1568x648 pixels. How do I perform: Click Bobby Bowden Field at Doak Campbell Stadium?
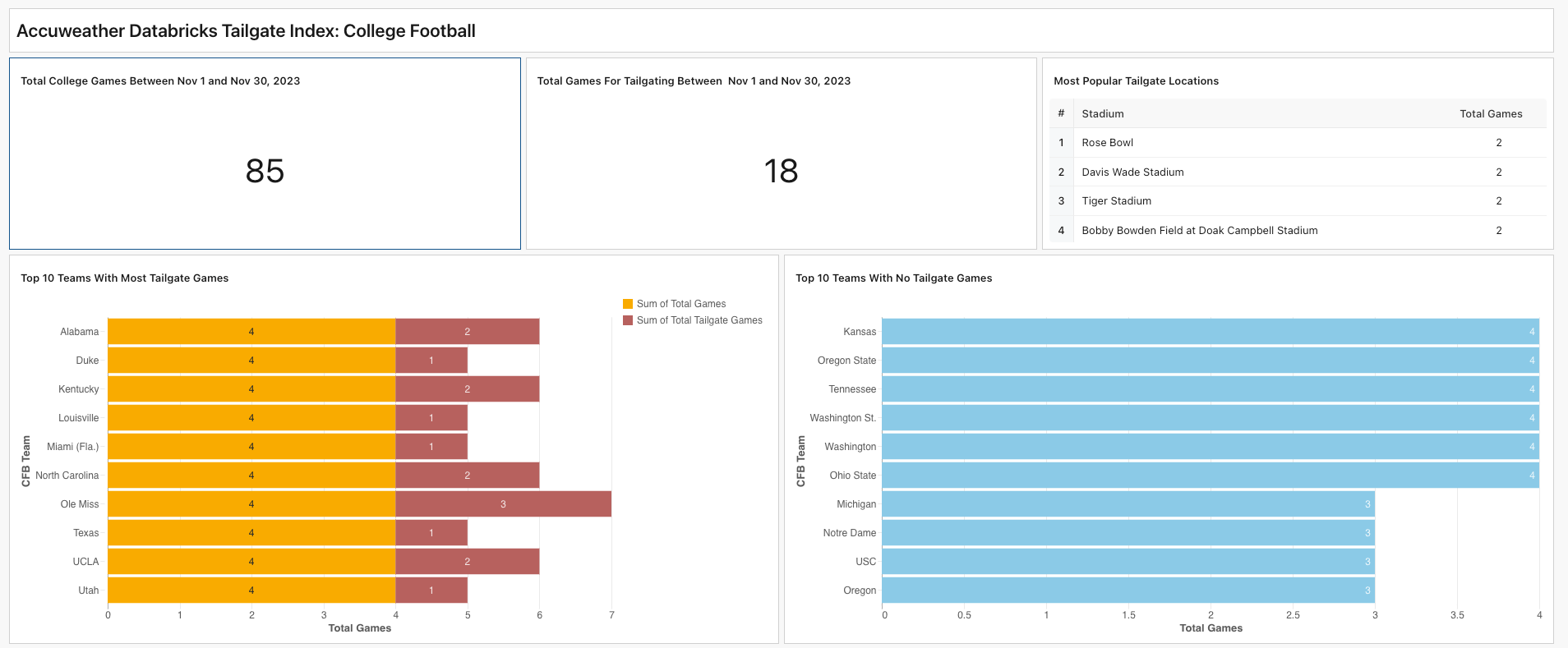pos(1199,231)
